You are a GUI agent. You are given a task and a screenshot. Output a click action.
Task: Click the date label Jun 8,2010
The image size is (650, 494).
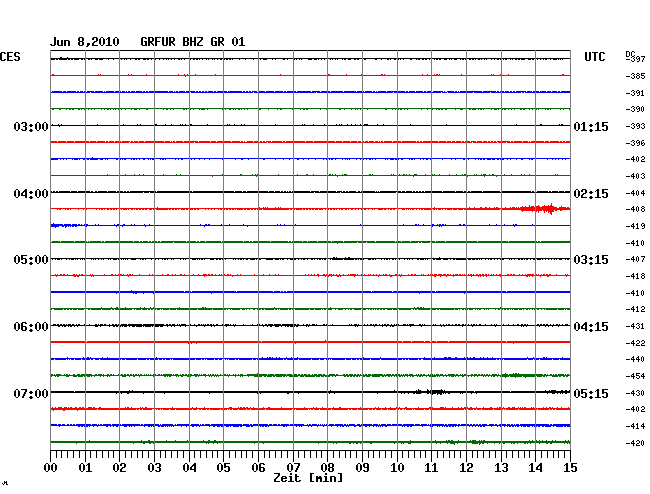85,42
